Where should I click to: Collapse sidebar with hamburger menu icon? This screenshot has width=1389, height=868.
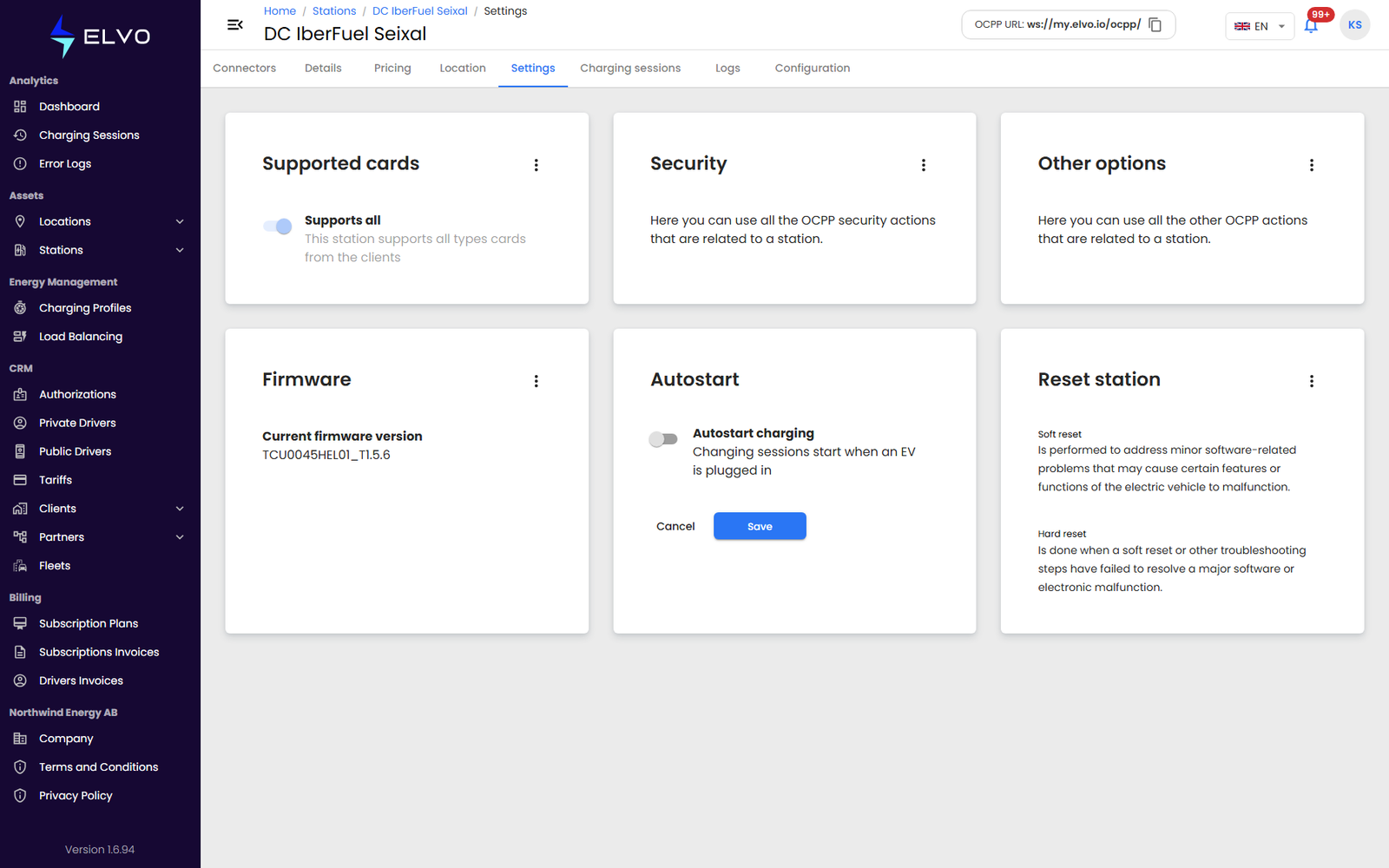point(234,25)
